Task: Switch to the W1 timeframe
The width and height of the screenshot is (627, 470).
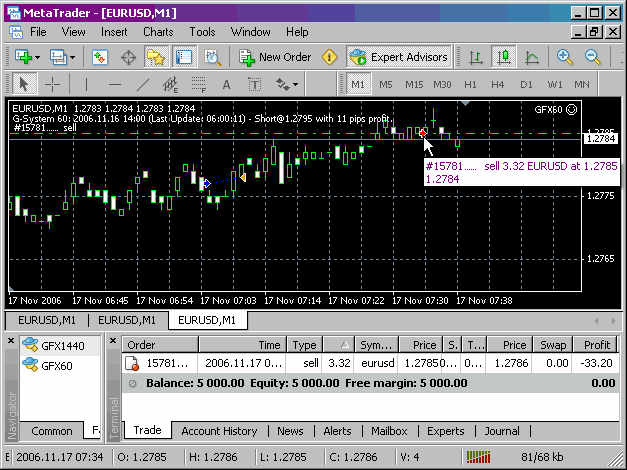Action: (555, 84)
